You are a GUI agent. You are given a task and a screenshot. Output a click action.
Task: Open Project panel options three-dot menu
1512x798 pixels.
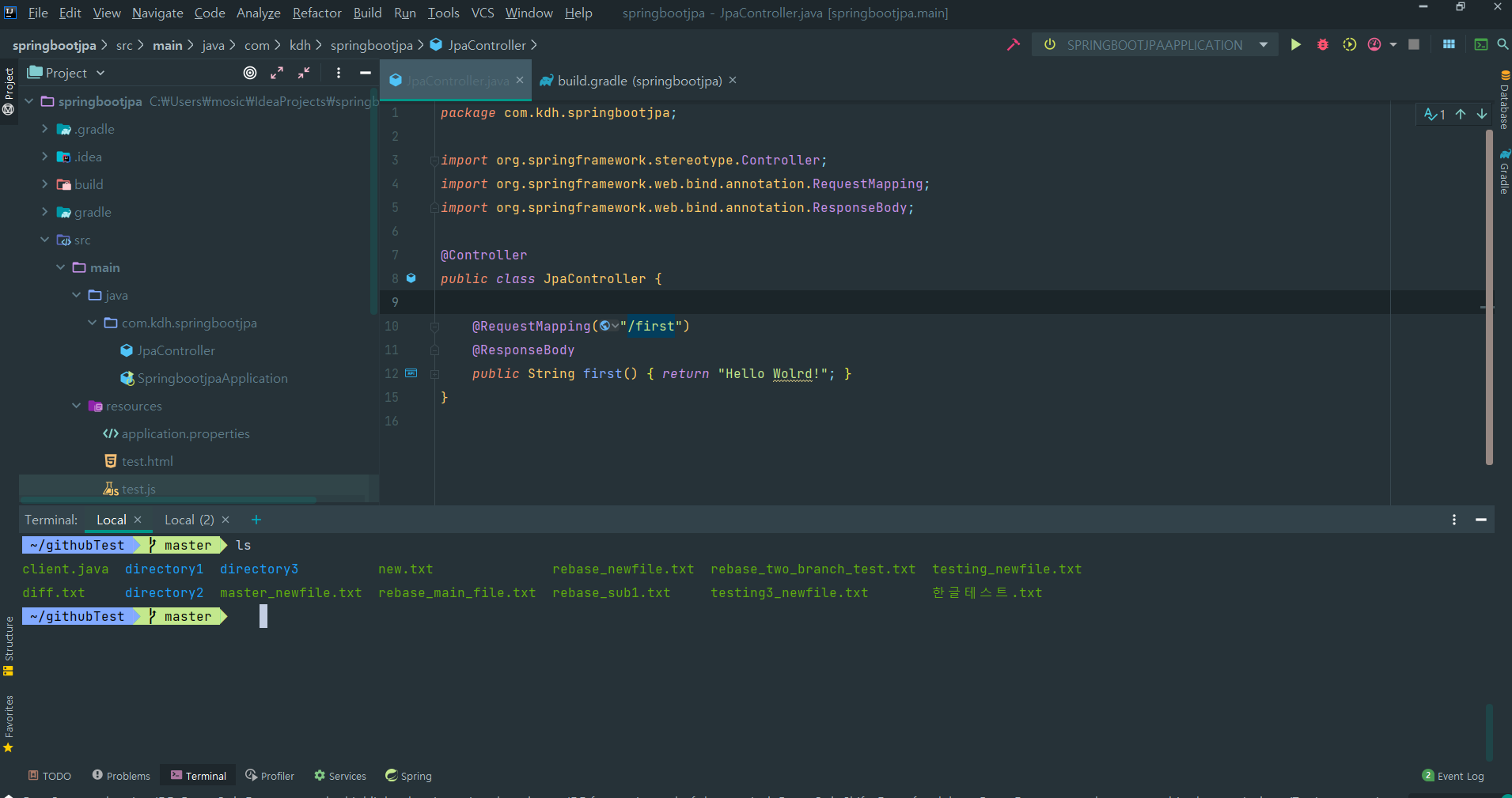[x=339, y=73]
